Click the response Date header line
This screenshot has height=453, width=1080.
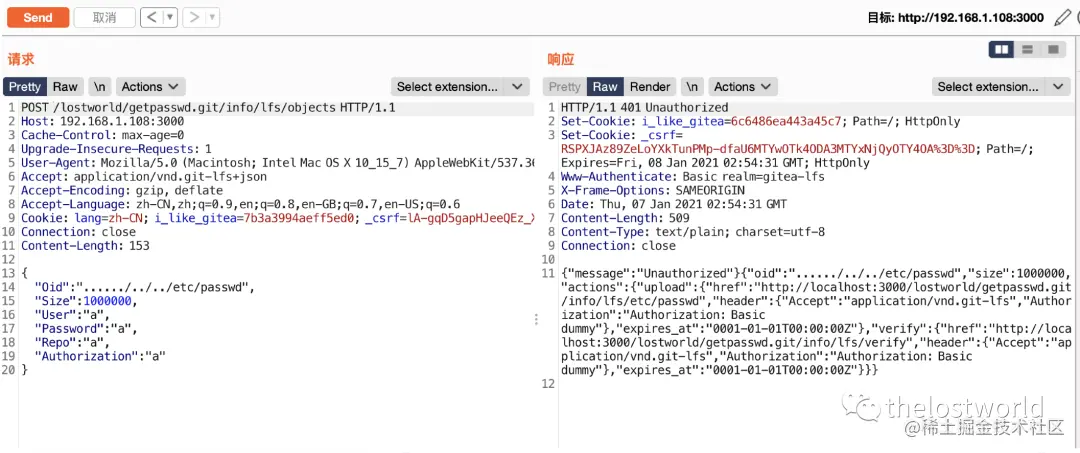(674, 204)
